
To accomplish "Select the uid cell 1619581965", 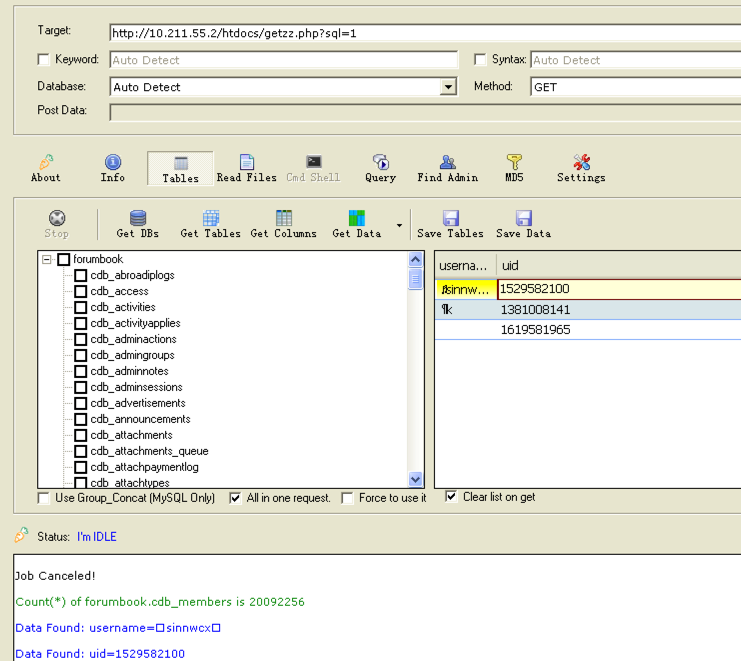I will 619,330.
